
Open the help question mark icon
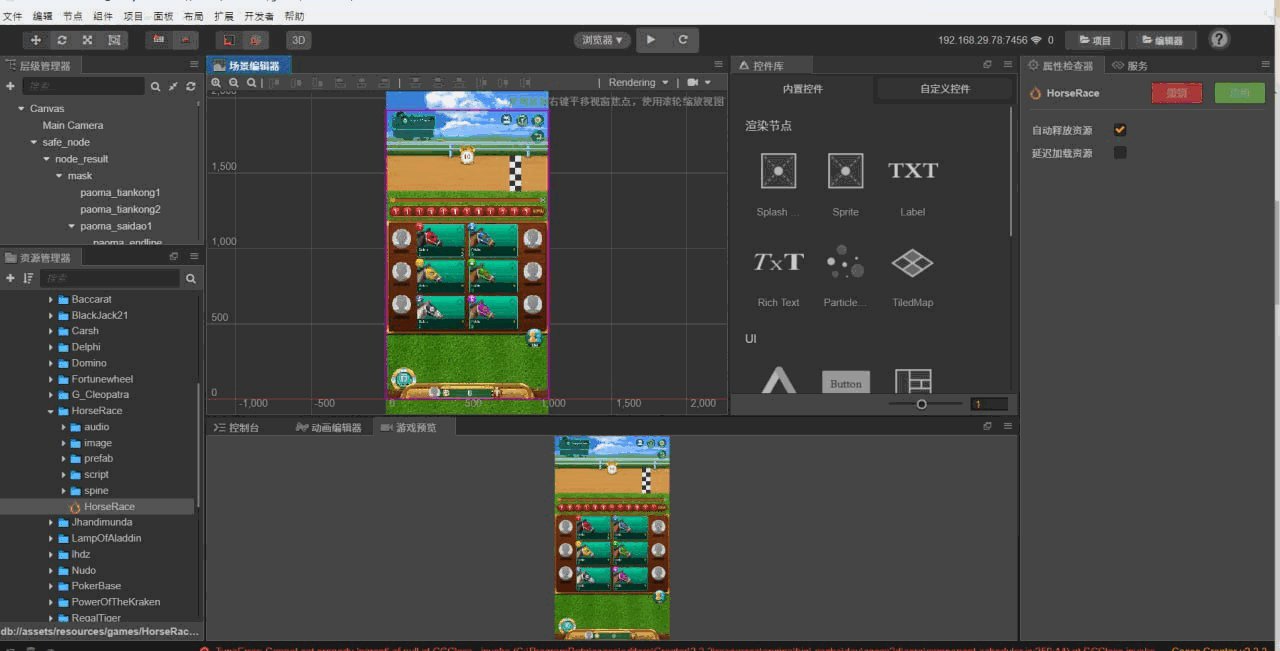(1219, 39)
